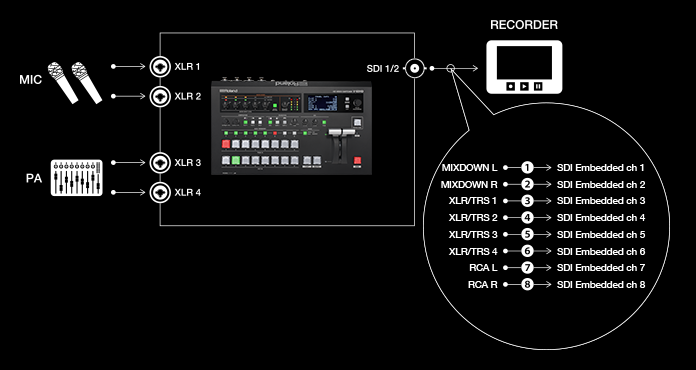
Task: Click the RECORDER heading text
Action: coord(524,25)
